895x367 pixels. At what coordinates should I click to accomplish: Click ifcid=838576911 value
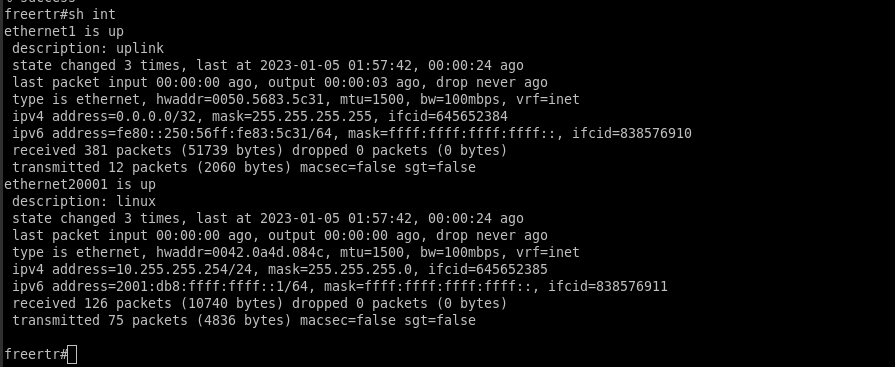pos(608,286)
